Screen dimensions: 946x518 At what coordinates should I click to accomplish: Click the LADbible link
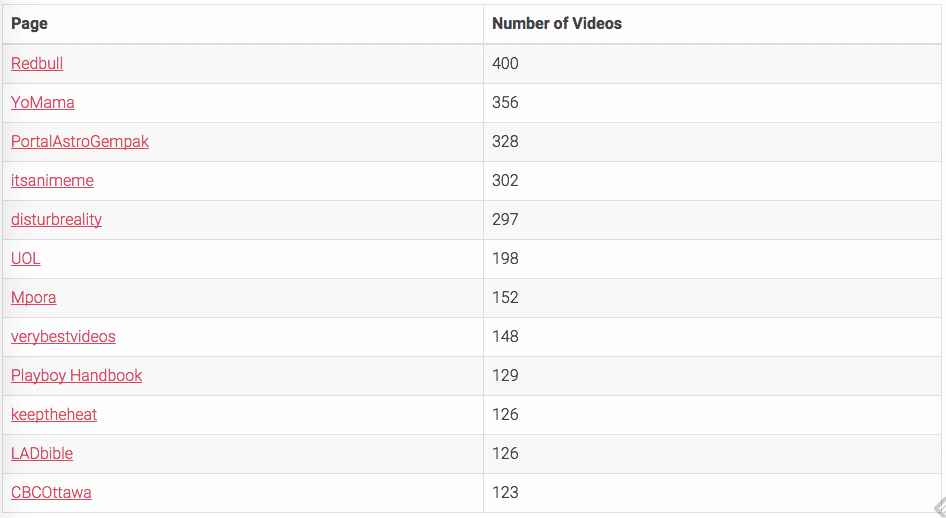(x=42, y=453)
